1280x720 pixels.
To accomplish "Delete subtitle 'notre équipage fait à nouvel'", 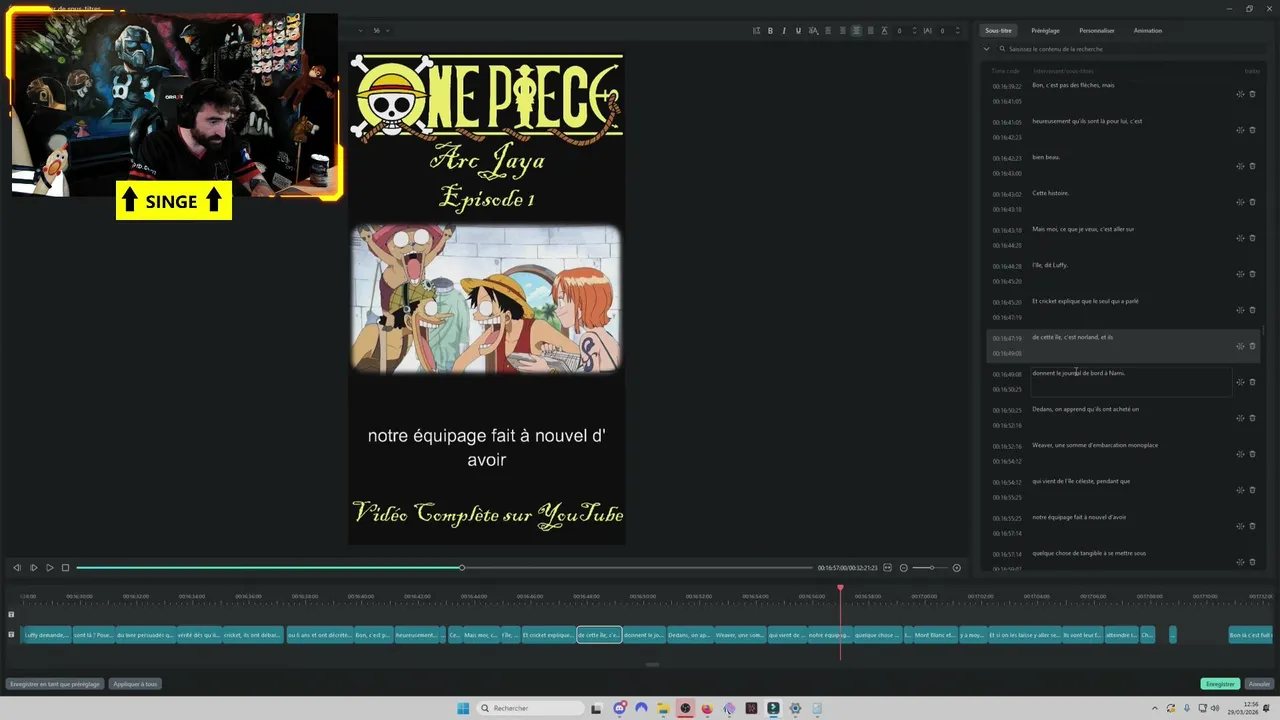I will click(1252, 526).
